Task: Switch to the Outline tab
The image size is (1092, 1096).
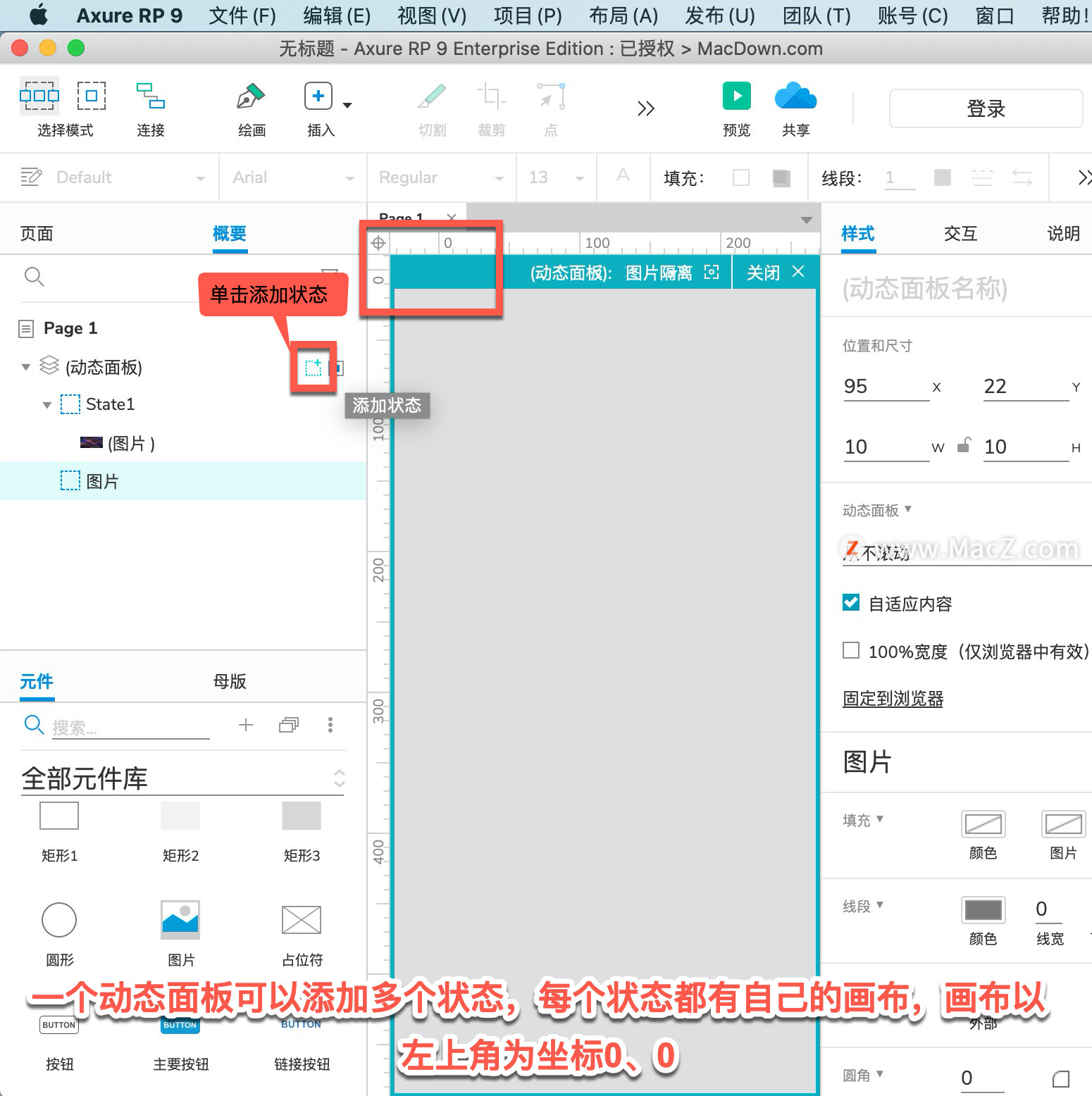Action: (x=230, y=234)
